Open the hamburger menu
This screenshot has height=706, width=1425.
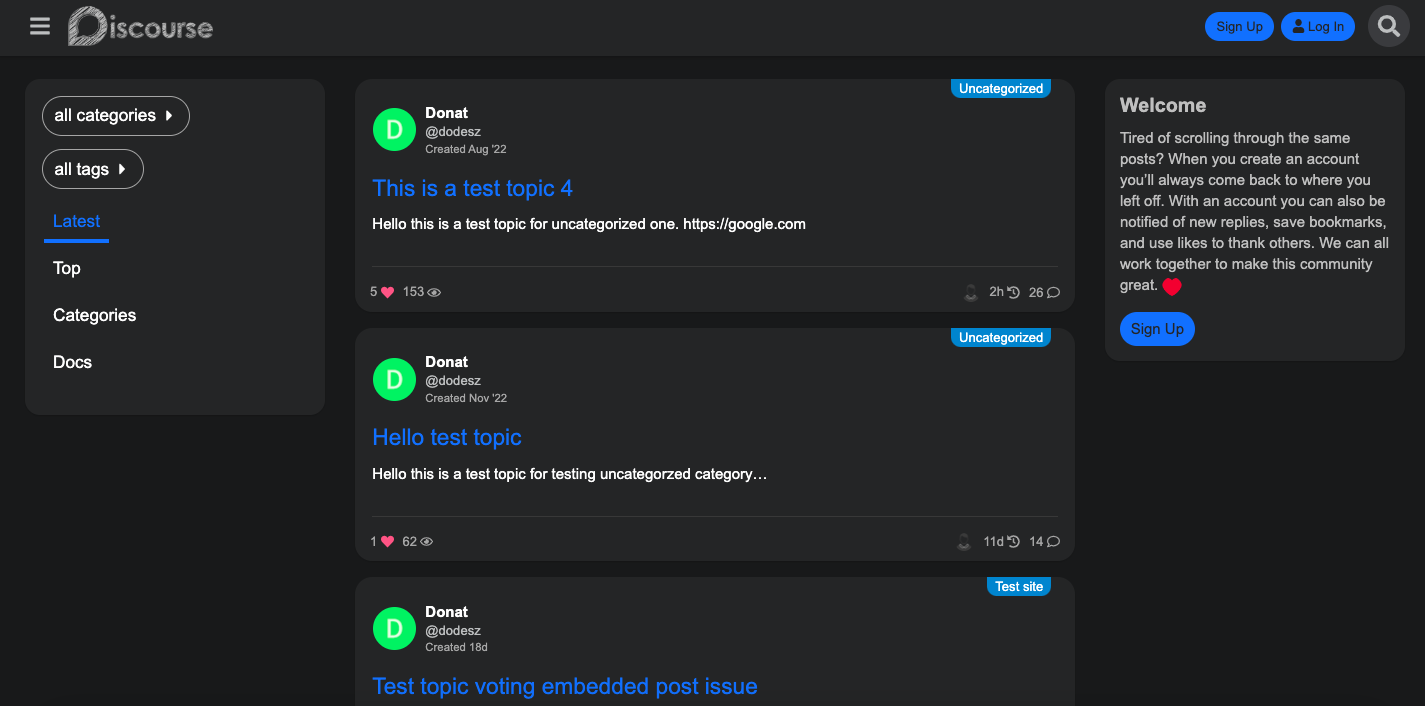[40, 26]
